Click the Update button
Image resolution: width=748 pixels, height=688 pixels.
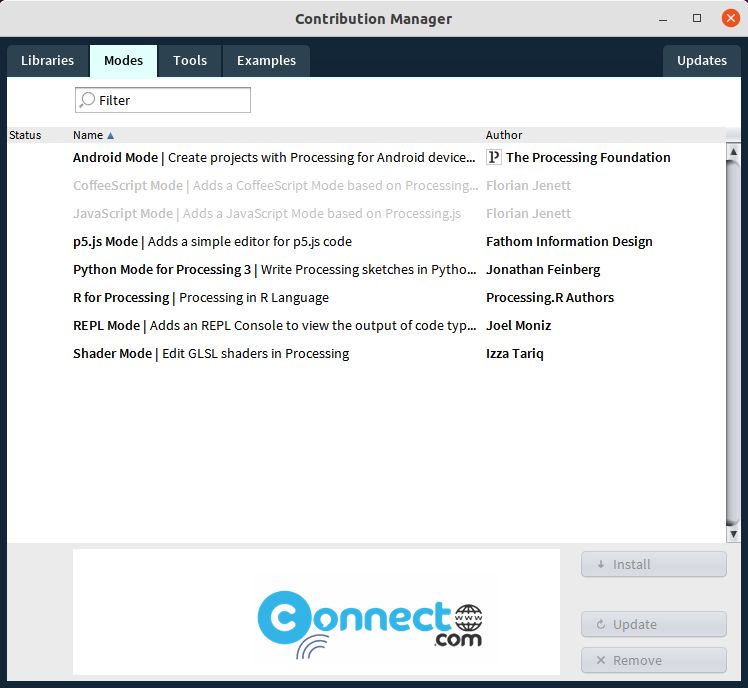pyautogui.click(x=654, y=624)
